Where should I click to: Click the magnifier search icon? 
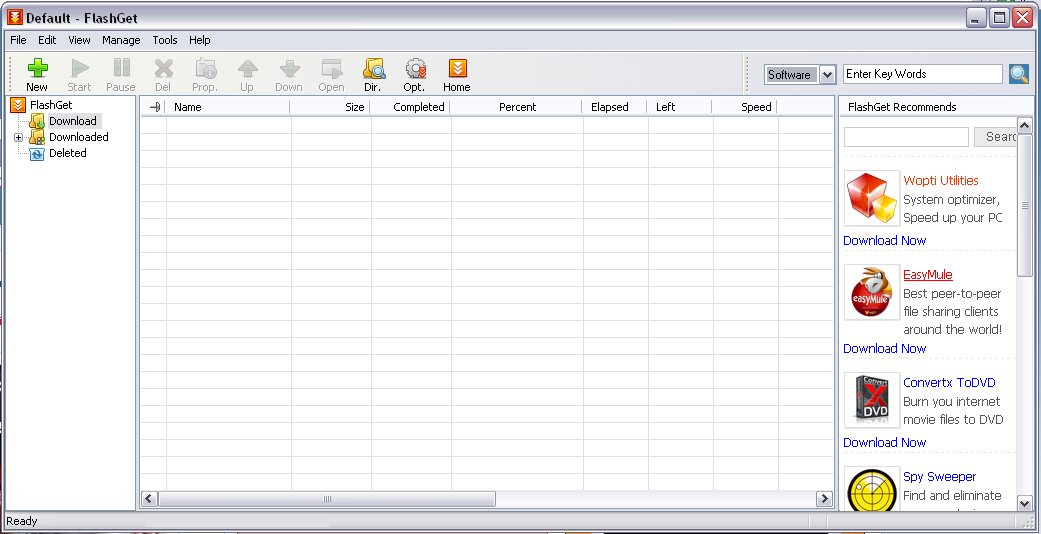click(x=1019, y=74)
